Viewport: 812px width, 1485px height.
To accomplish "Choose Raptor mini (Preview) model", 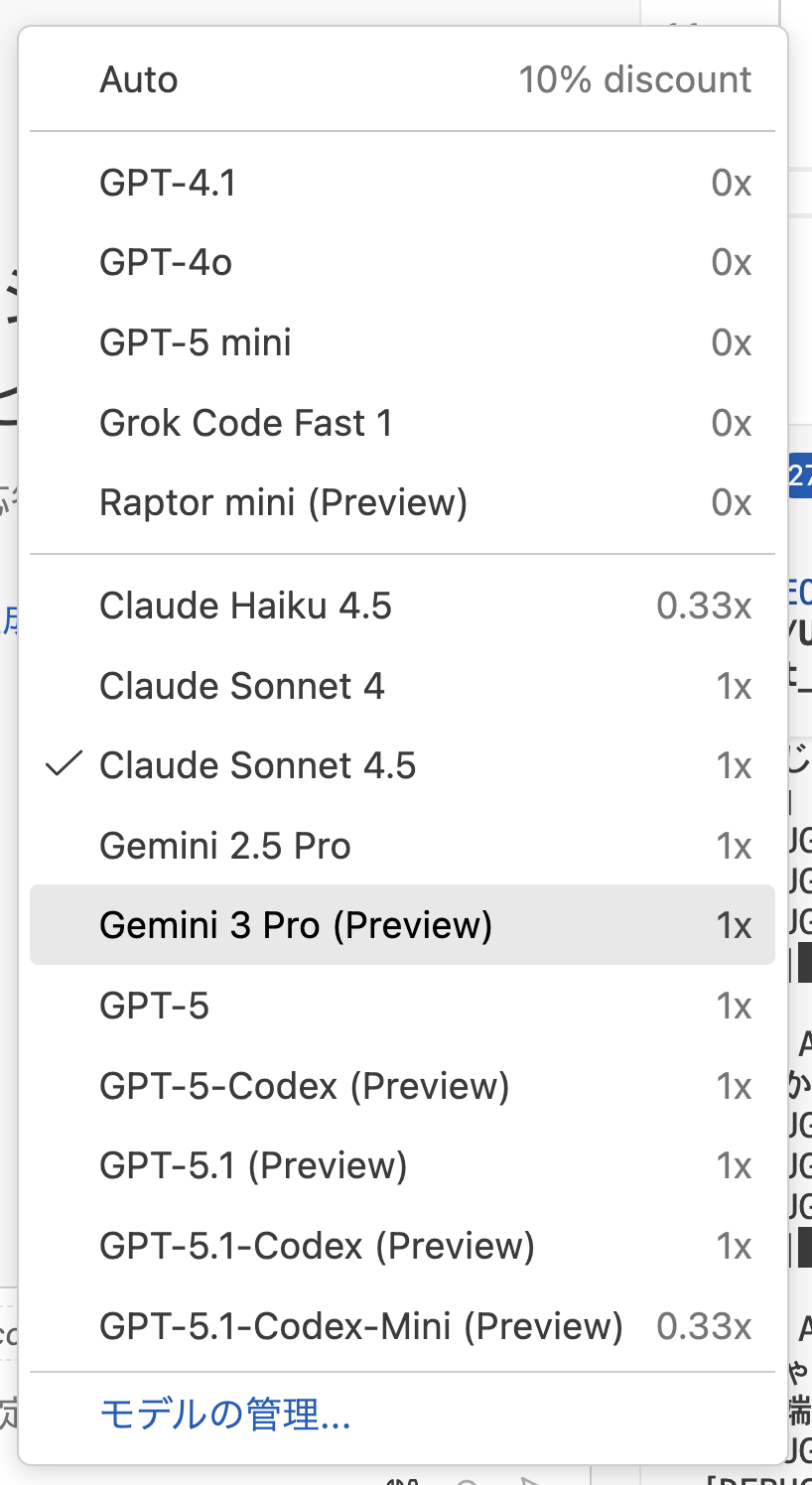I will pyautogui.click(x=283, y=503).
